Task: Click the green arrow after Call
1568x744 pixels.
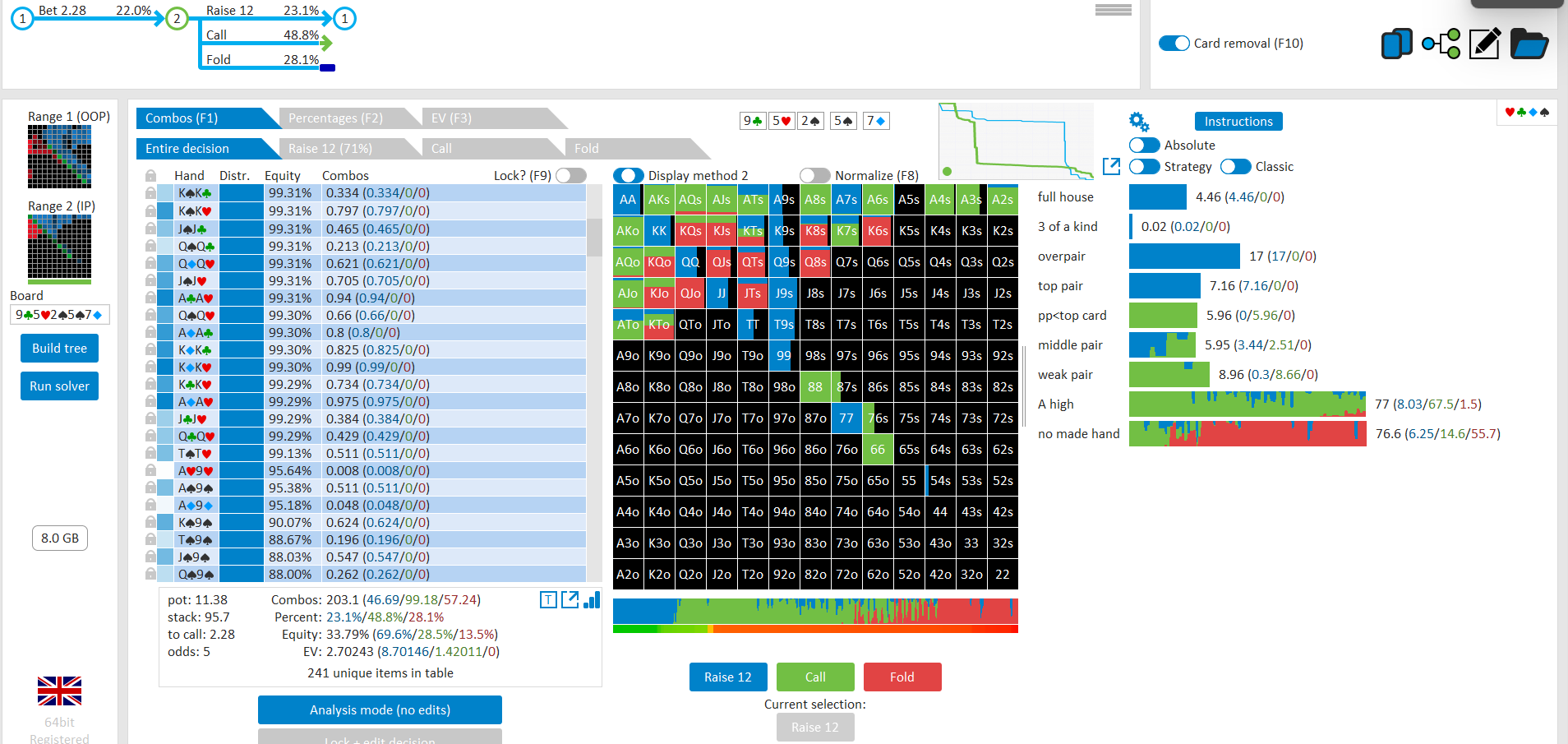Action: (x=327, y=43)
